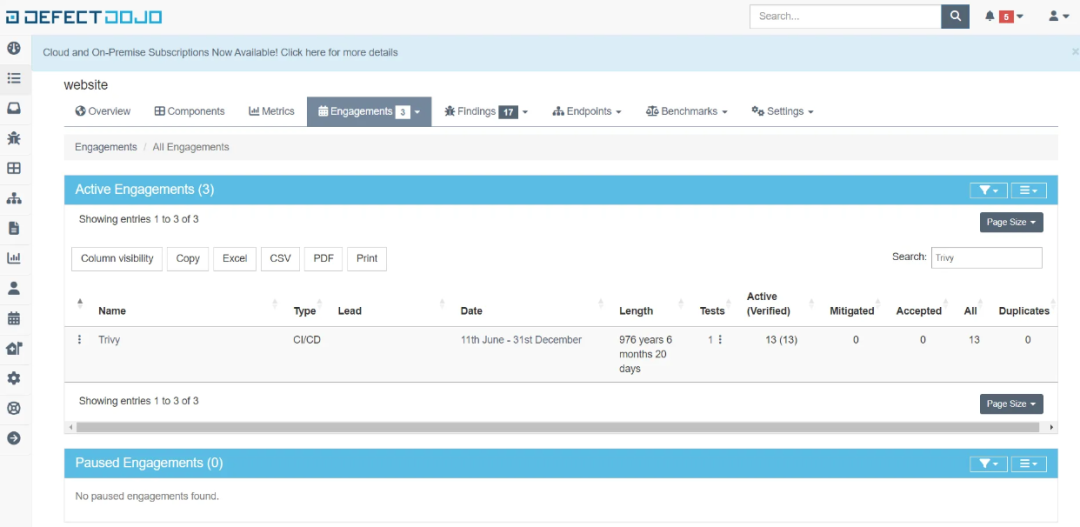
Task: Click the 'CI/CD' type cell
Action: pyautogui.click(x=307, y=340)
